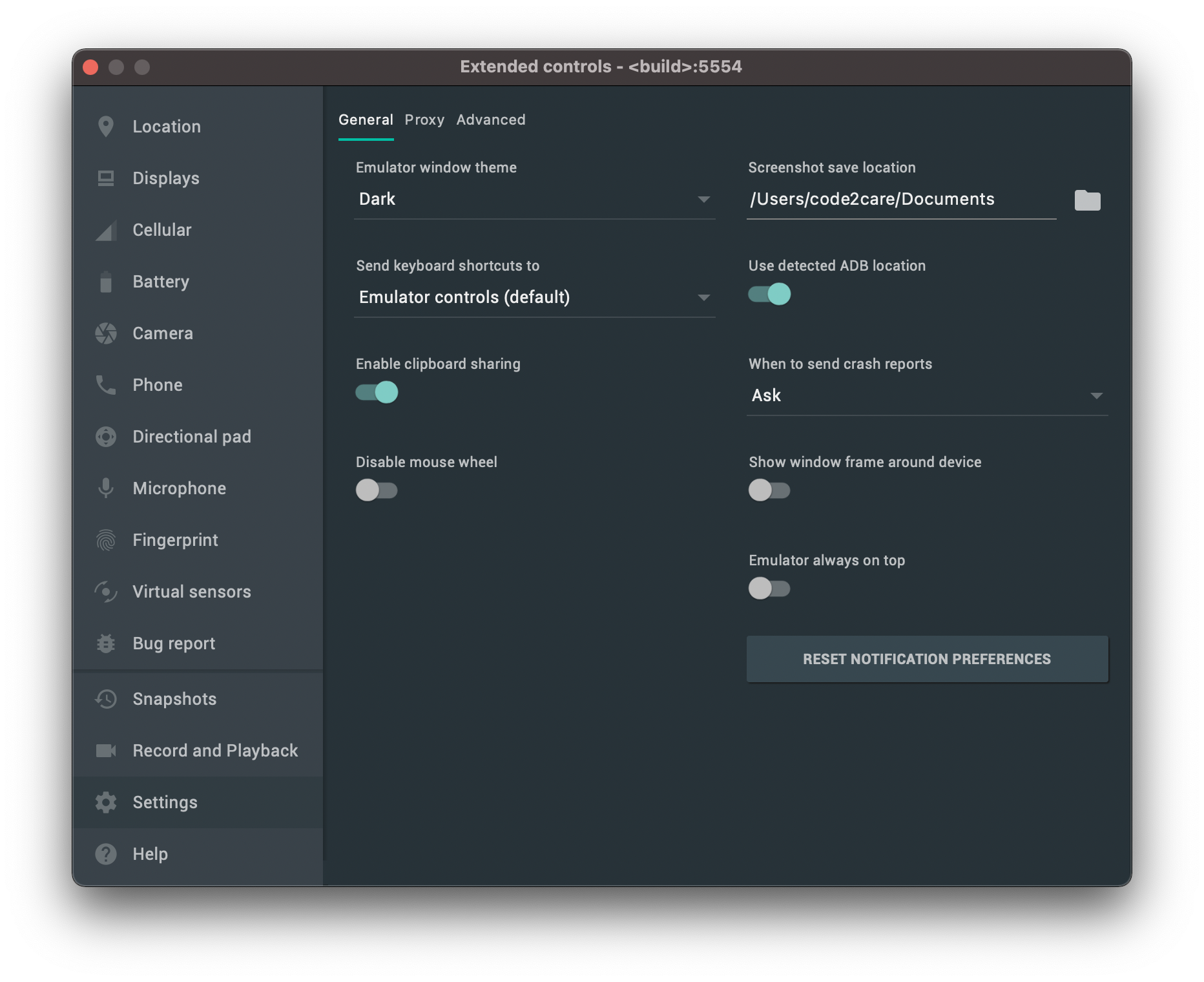Select the Camera shutter icon
The height and width of the screenshot is (982, 1204).
pyautogui.click(x=106, y=333)
